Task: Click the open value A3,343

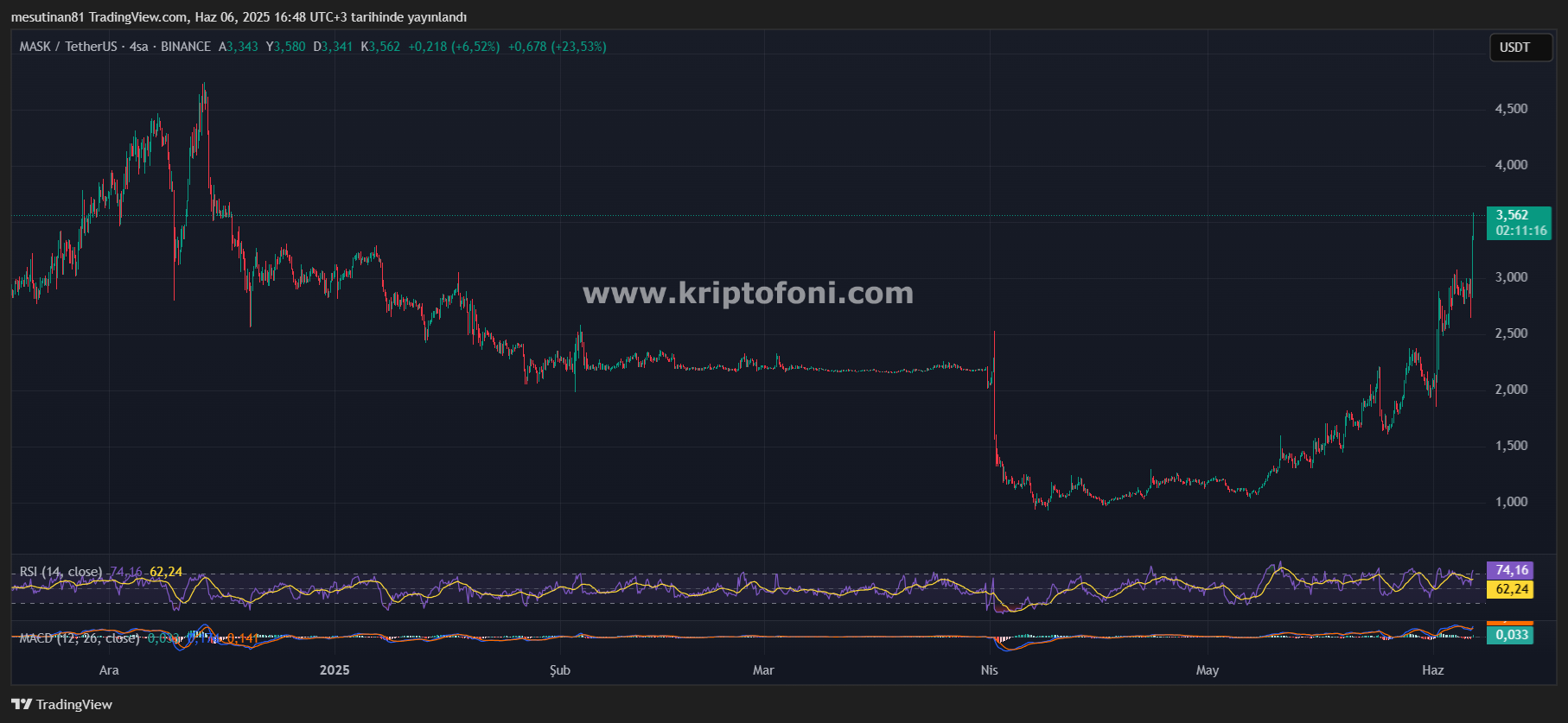Action: [x=239, y=47]
